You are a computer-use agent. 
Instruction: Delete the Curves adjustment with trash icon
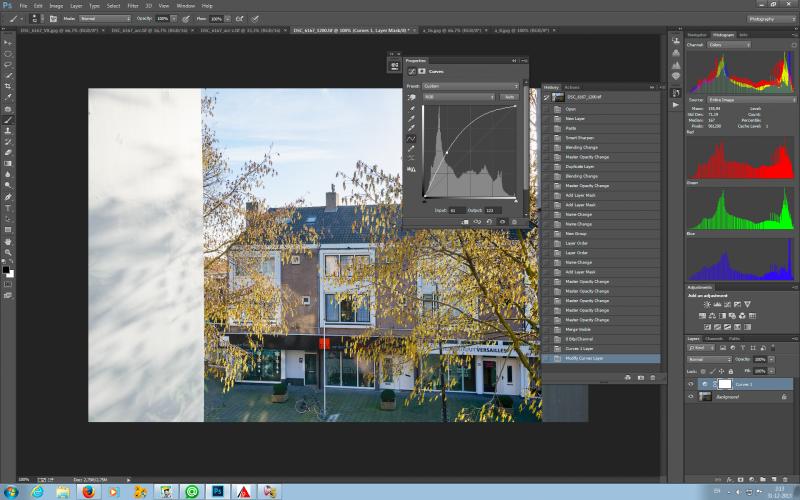tap(514, 222)
